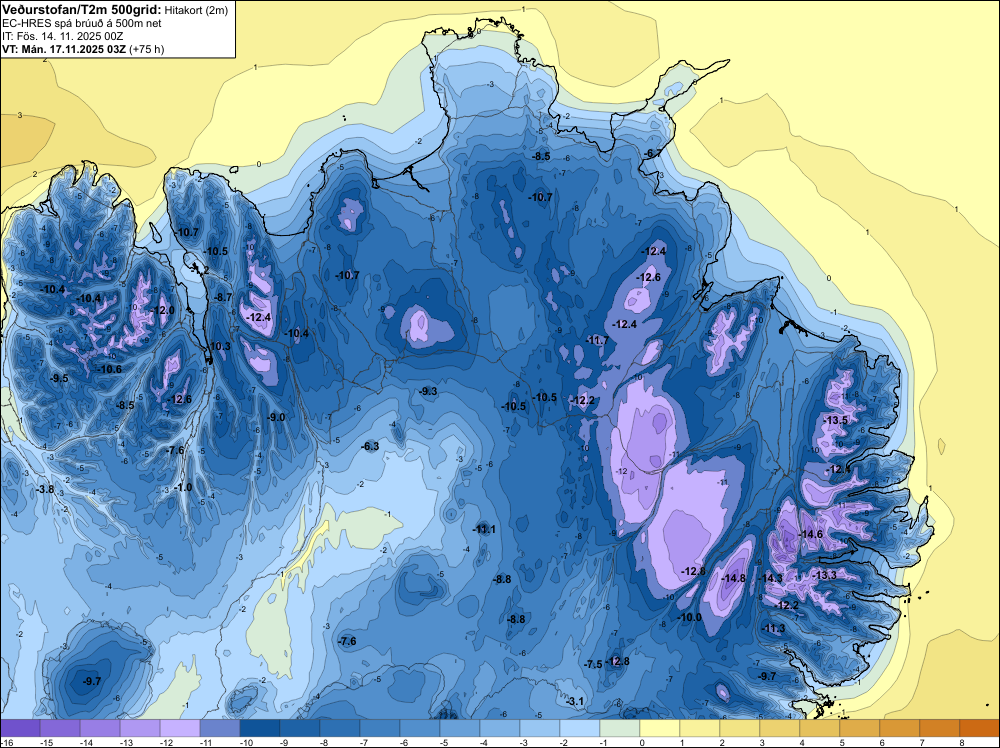Click the -9.3 temperature value
1000x748 pixels.
[x=429, y=391]
